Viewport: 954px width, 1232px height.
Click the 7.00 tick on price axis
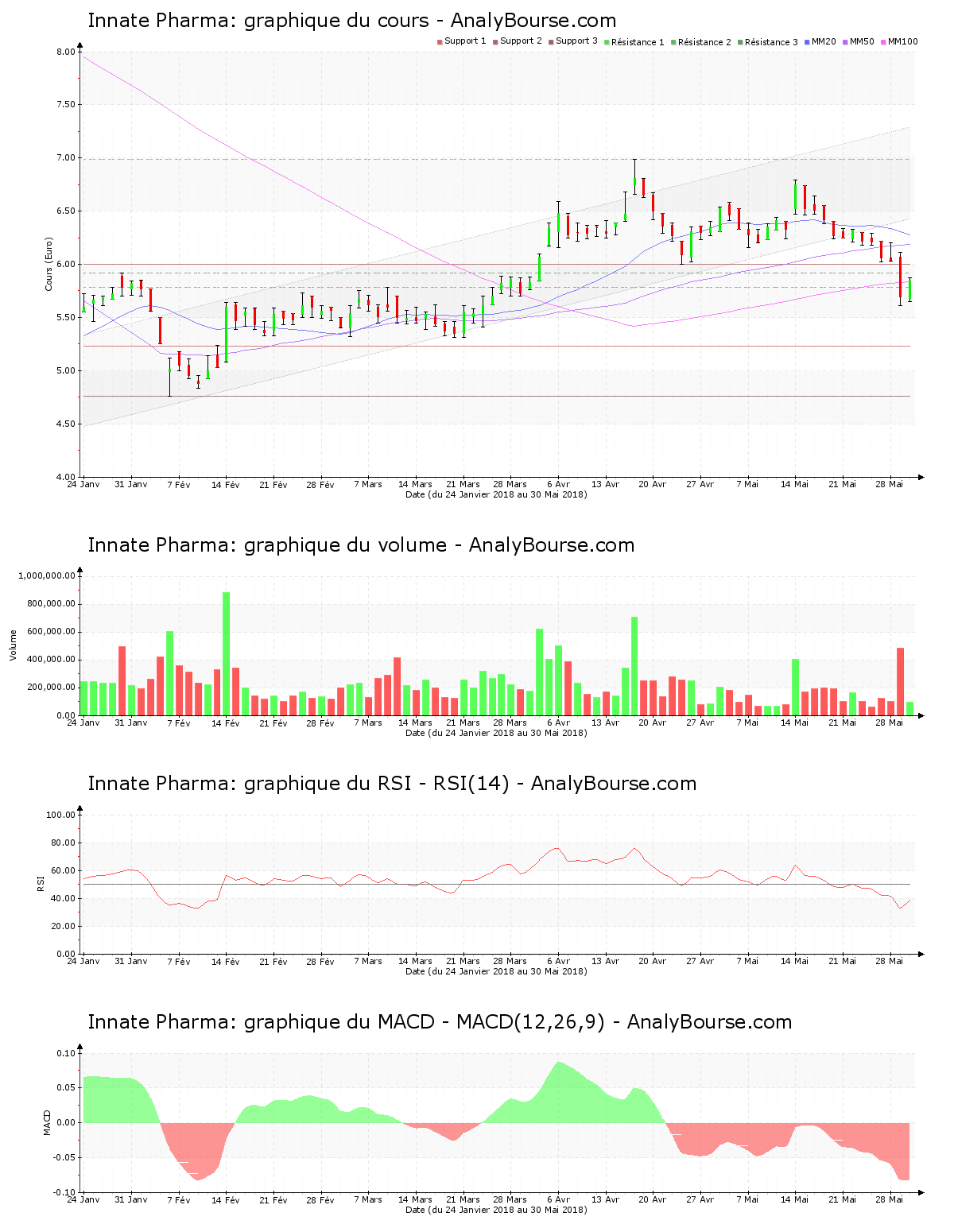66,158
